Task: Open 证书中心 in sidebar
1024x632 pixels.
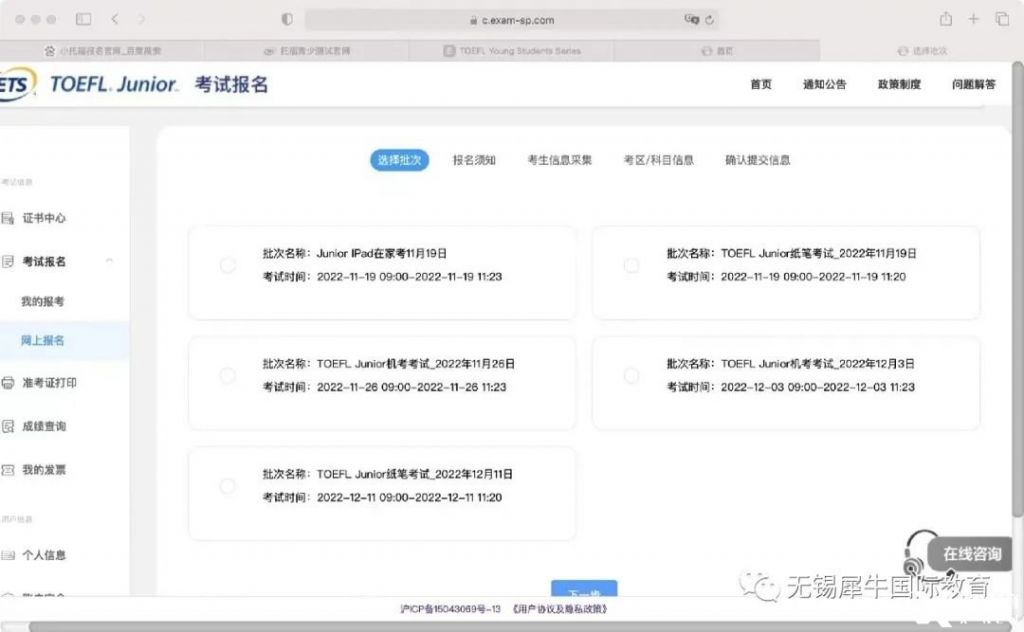Action: [x=44, y=218]
